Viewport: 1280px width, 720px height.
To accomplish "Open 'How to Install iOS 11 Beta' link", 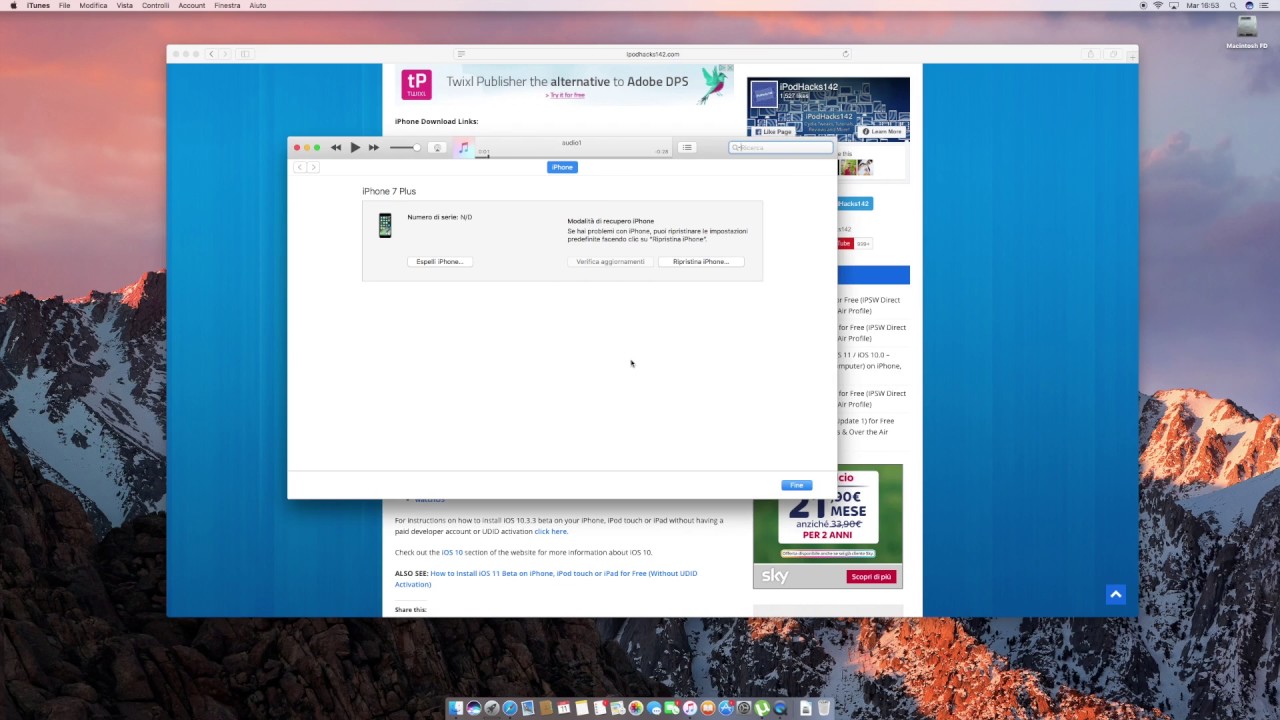I will (x=546, y=579).
